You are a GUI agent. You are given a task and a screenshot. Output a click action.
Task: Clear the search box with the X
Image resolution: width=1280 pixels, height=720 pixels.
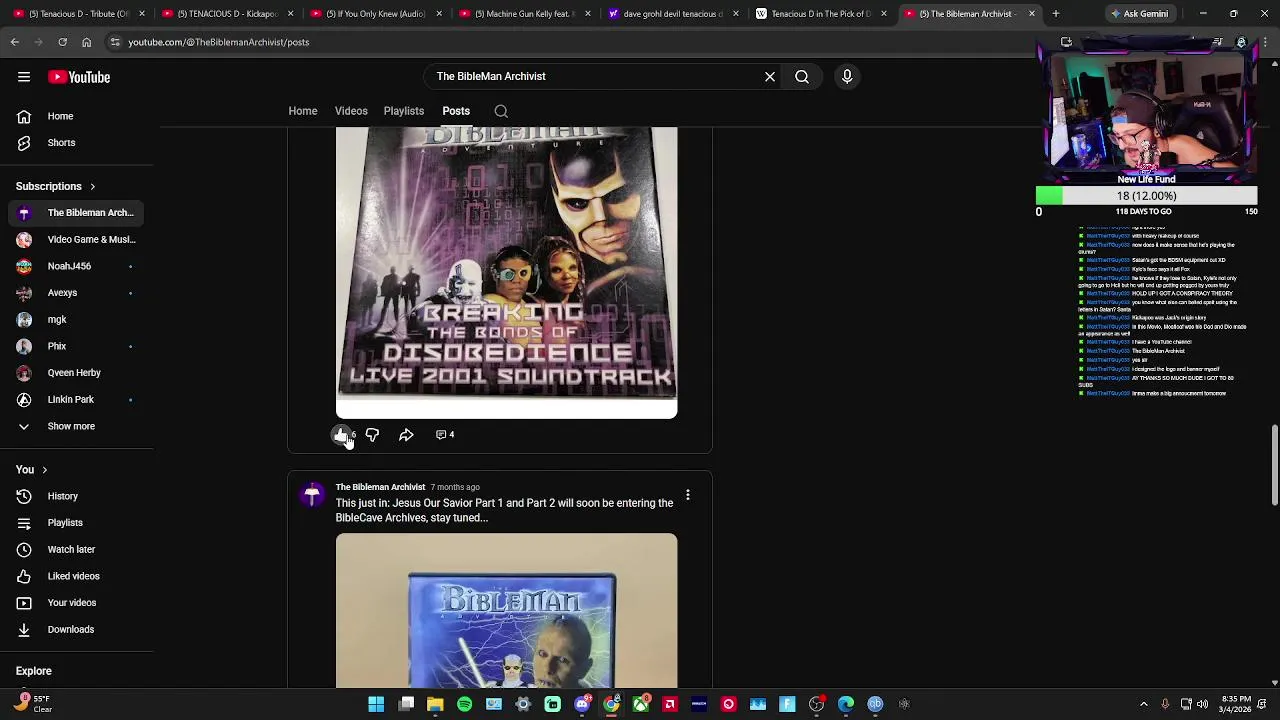[770, 76]
